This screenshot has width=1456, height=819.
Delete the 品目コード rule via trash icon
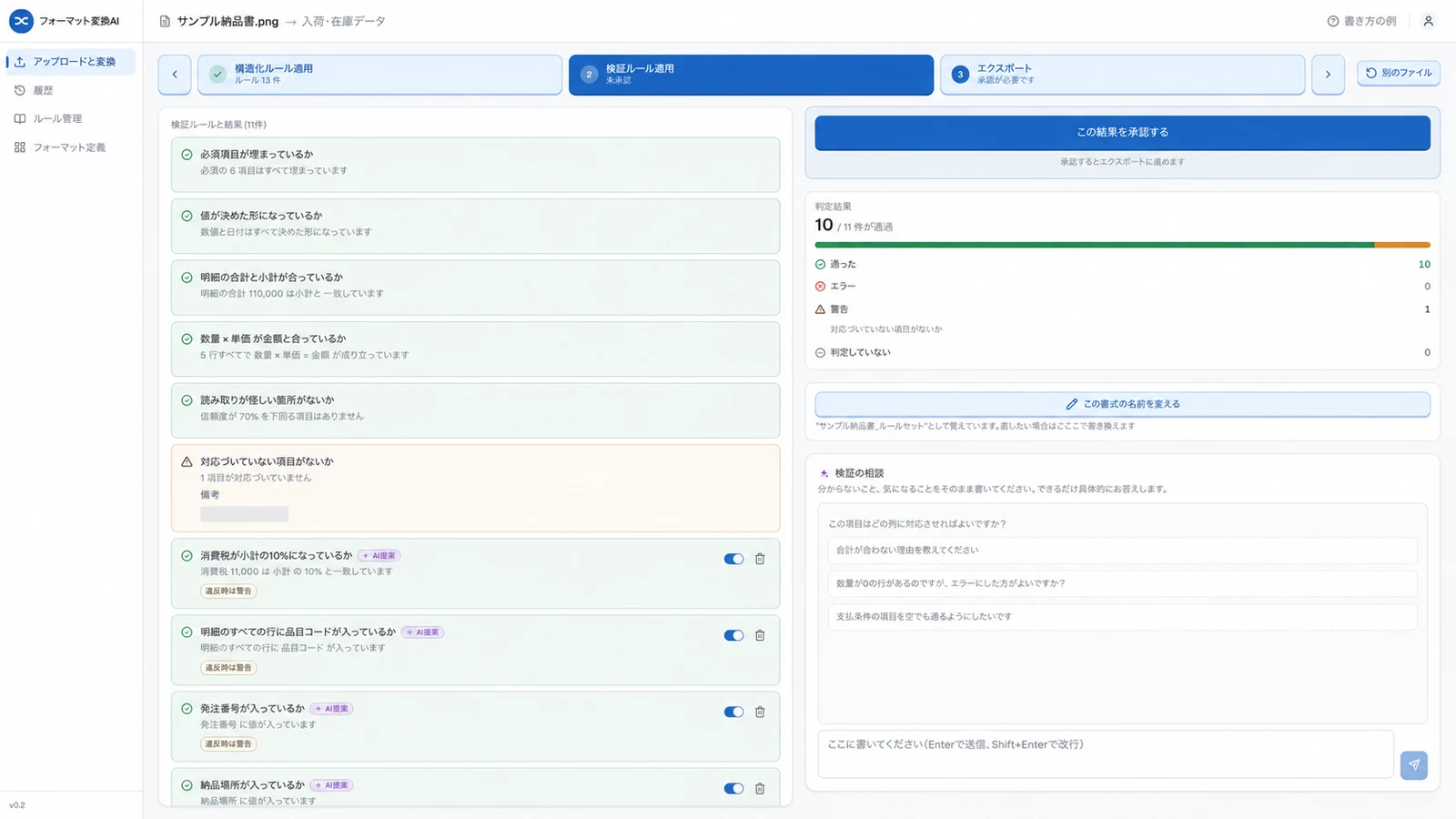tap(760, 635)
